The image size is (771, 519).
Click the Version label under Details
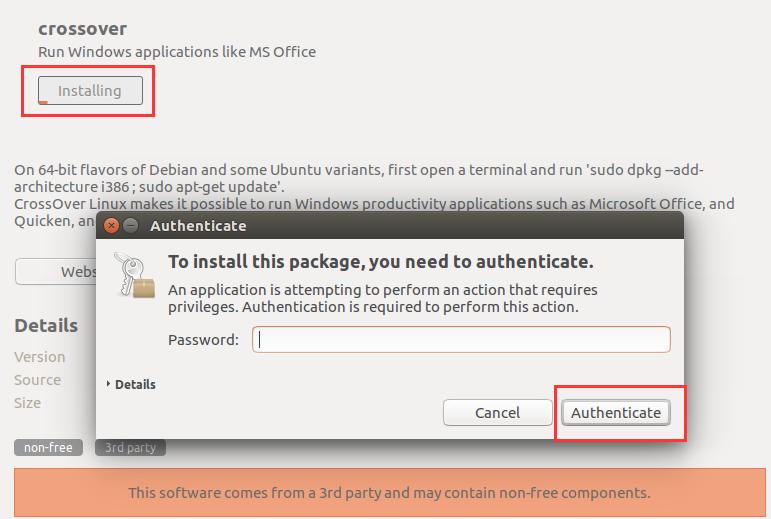pos(40,357)
